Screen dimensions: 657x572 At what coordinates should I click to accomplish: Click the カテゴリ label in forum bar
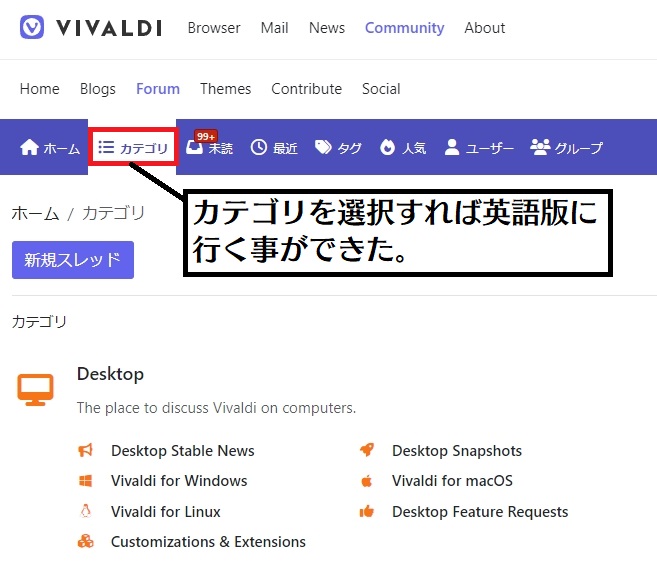(144, 148)
